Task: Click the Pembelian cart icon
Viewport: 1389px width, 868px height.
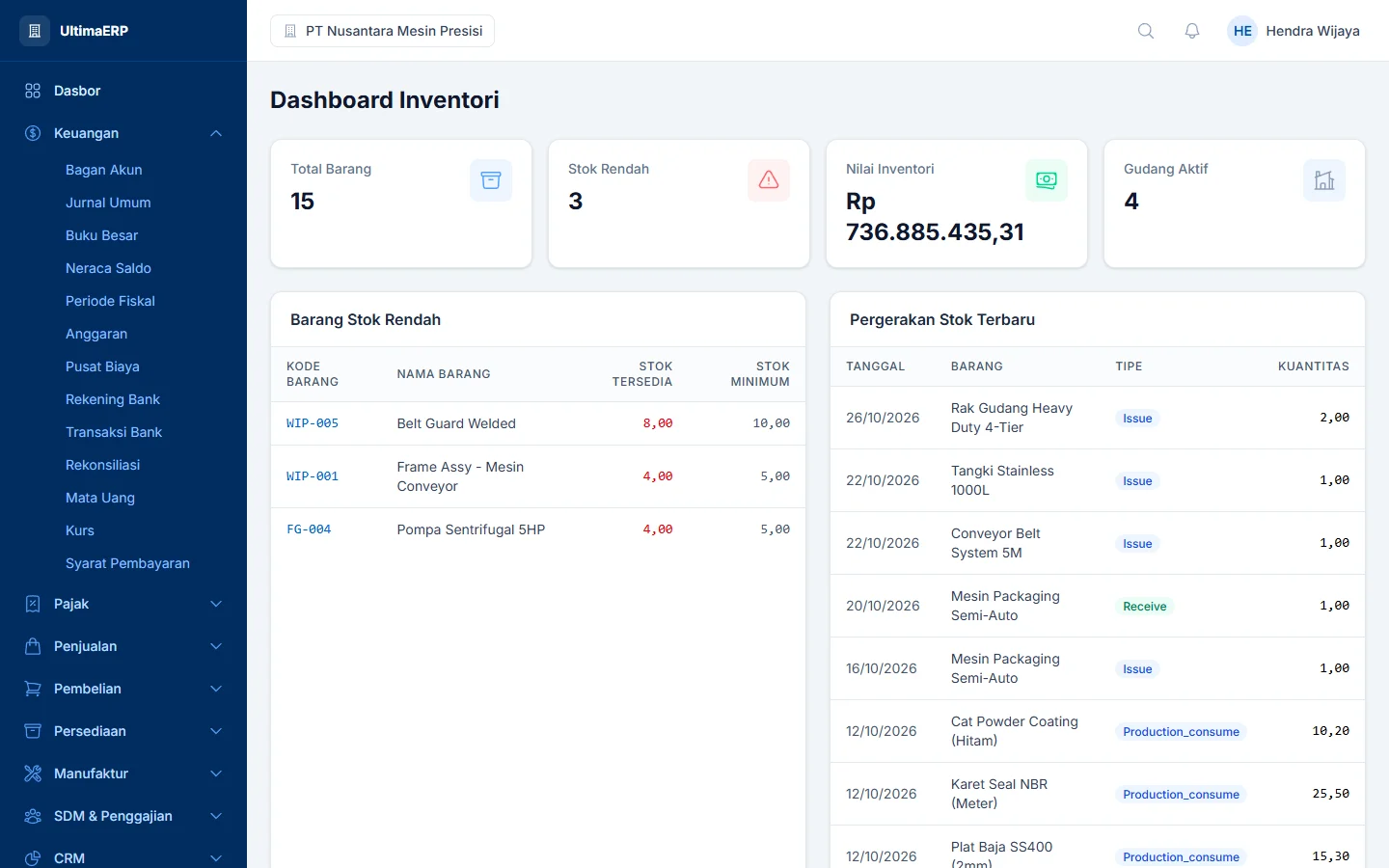Action: click(x=33, y=689)
